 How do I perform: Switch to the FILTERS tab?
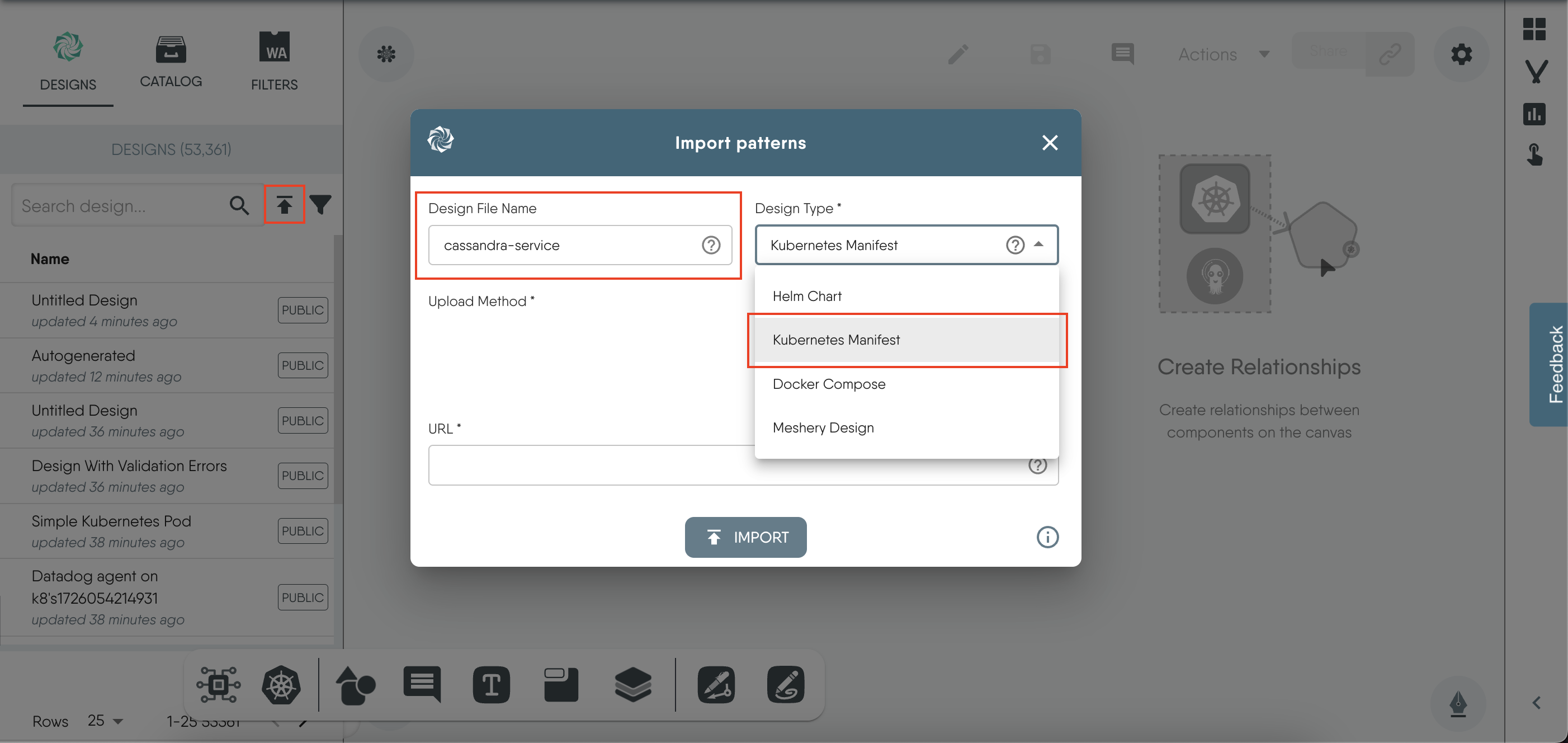click(274, 63)
